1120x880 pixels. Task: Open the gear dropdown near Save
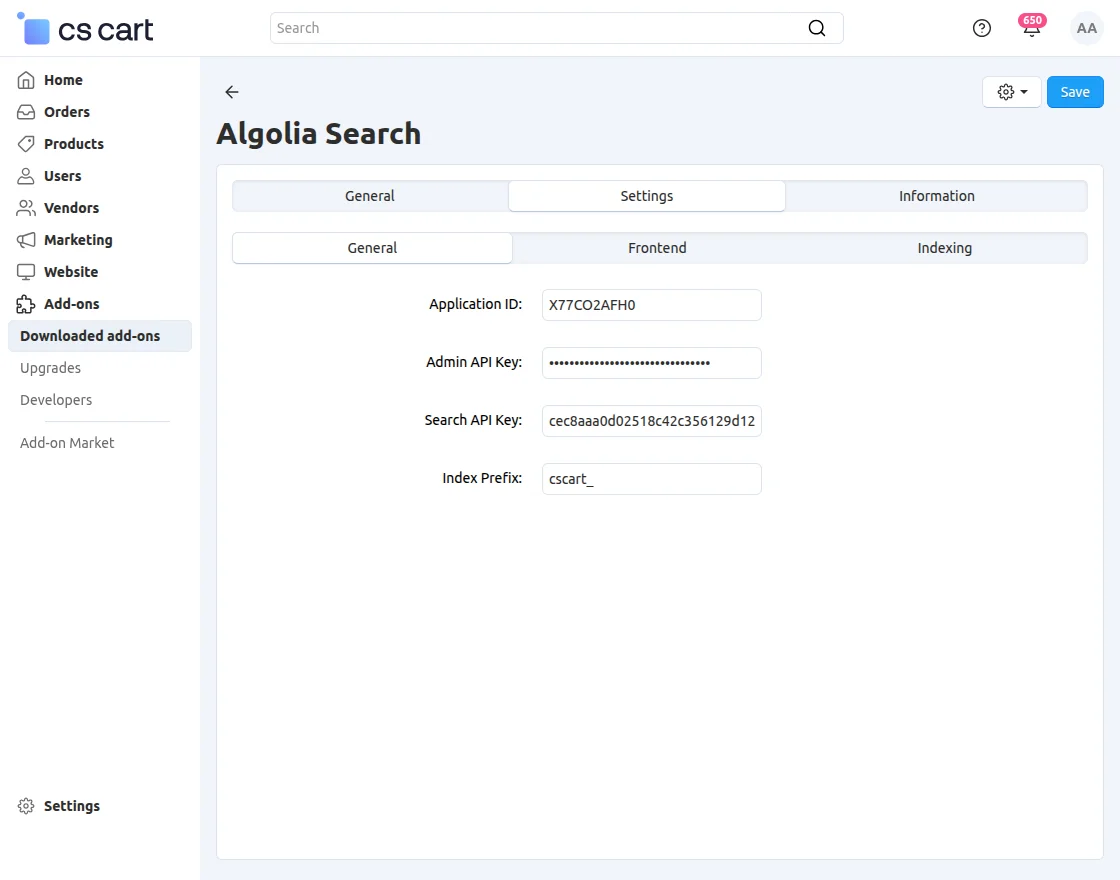(x=1011, y=91)
